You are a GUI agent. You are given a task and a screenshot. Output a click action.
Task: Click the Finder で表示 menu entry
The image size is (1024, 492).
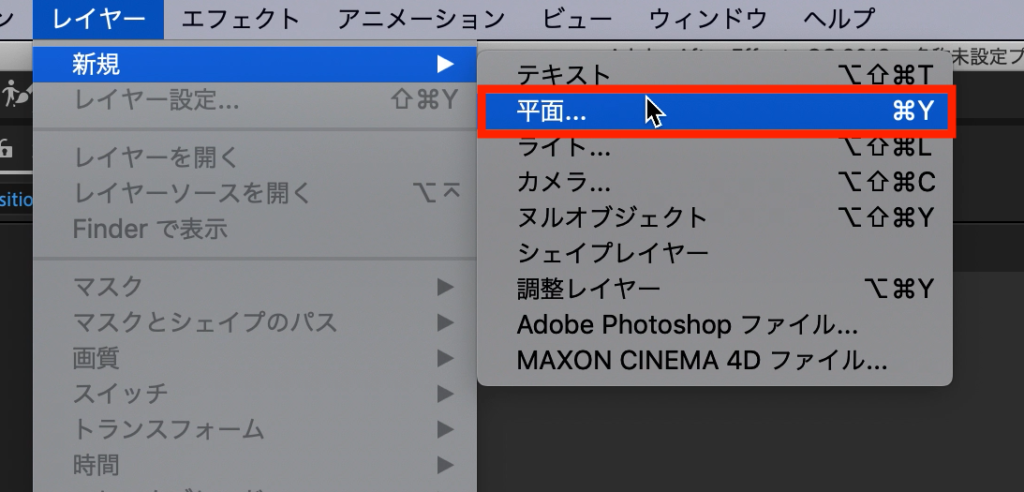255,229
